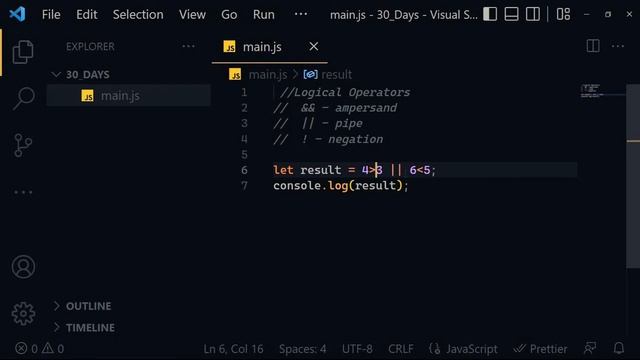Click 'console.log(result);' on line 7
This screenshot has height=360, width=640.
click(341, 186)
